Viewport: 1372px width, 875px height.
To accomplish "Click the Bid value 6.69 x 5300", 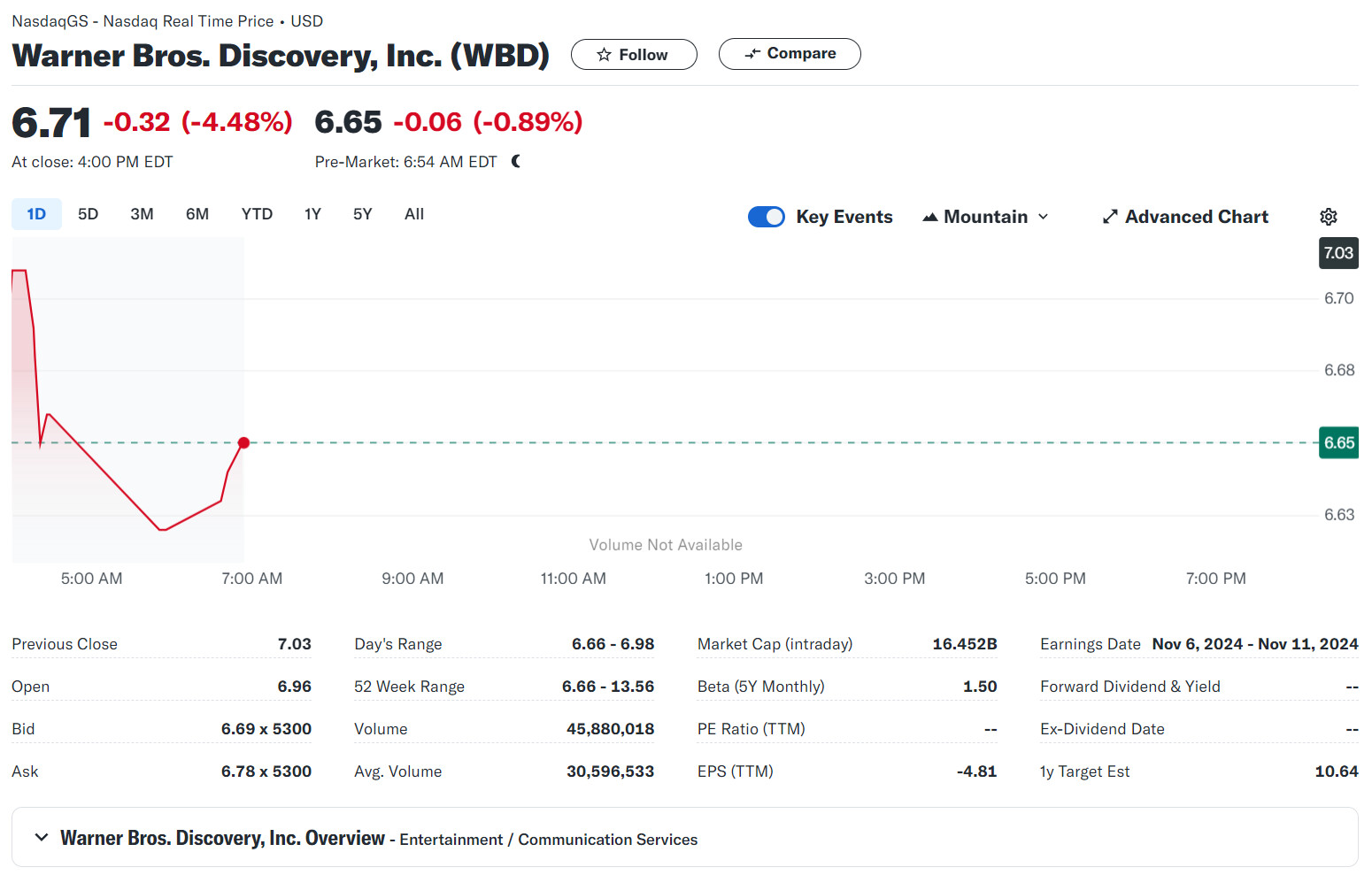I will (x=266, y=729).
